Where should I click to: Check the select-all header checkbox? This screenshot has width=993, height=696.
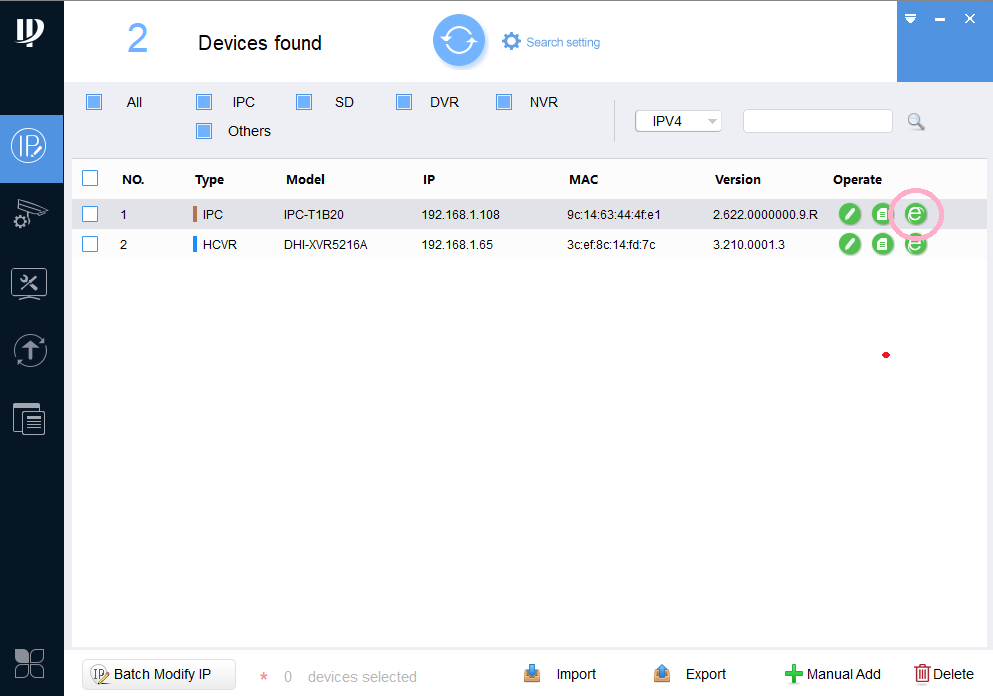(90, 178)
